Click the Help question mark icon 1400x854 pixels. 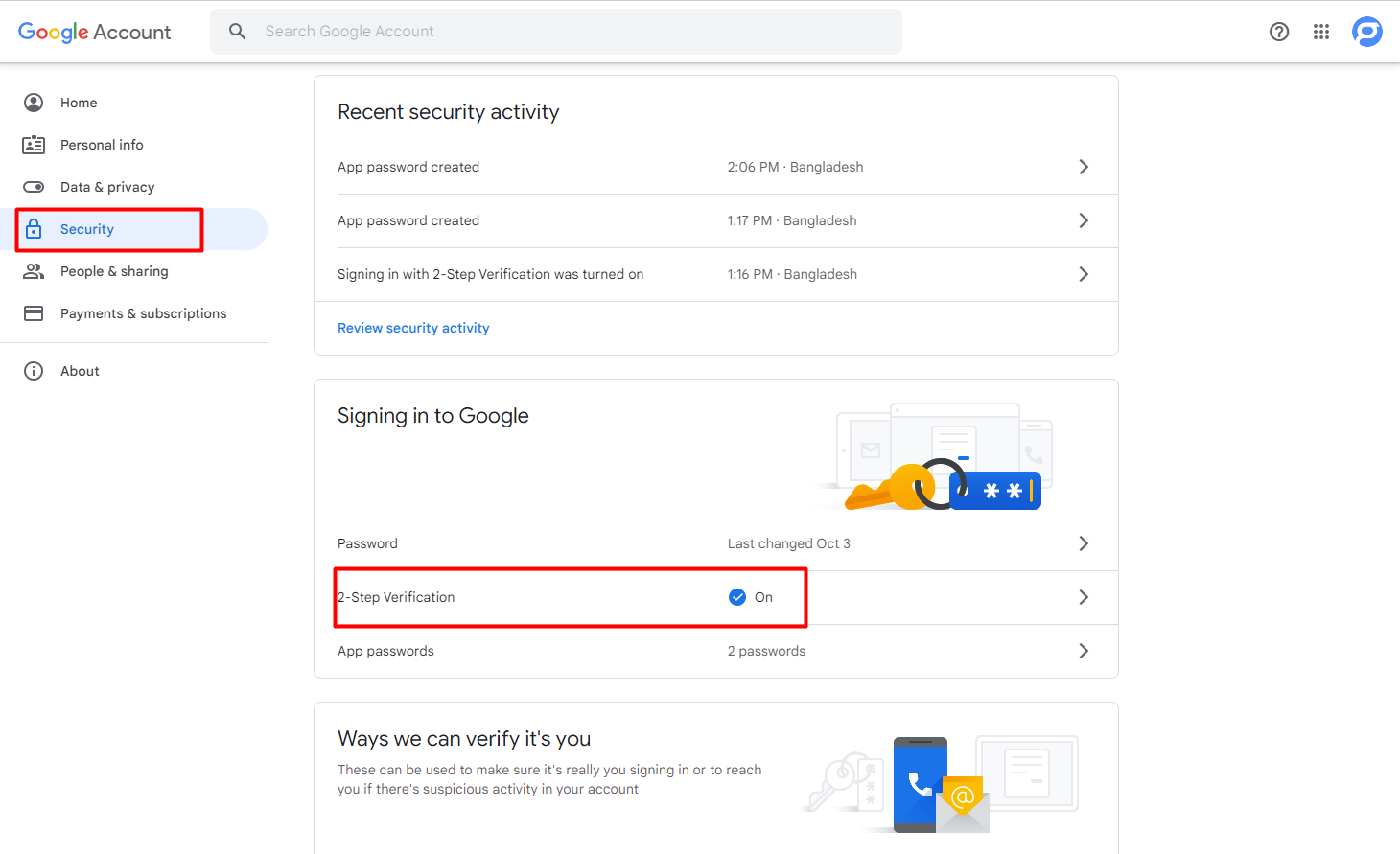1279,32
